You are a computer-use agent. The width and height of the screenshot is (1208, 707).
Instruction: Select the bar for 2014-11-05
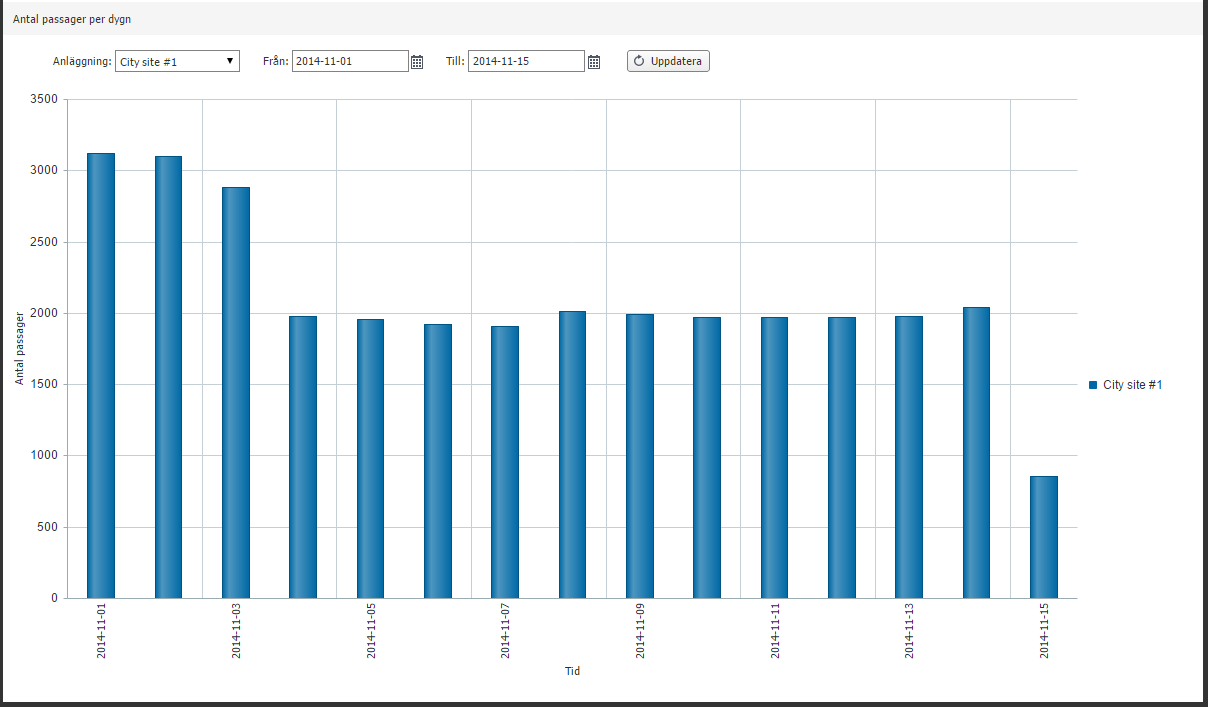371,459
